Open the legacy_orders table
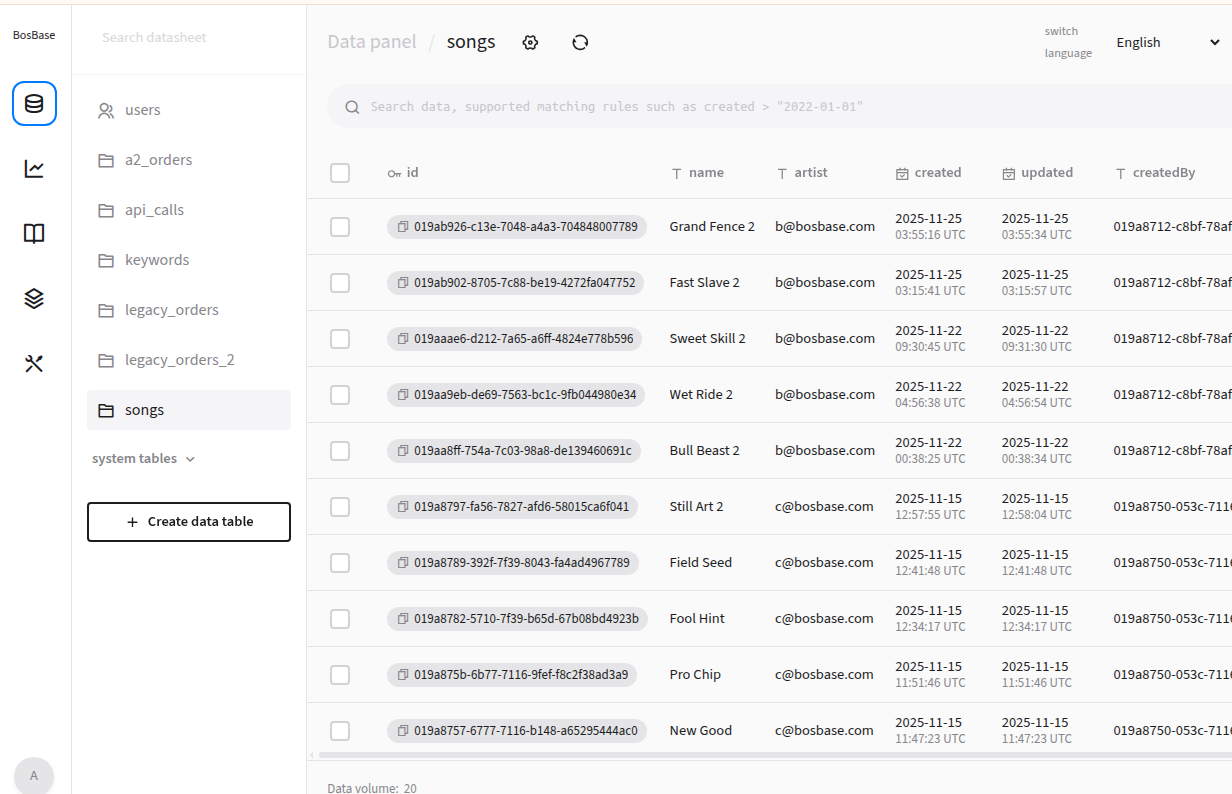This screenshot has height=794, width=1232. pos(189,310)
